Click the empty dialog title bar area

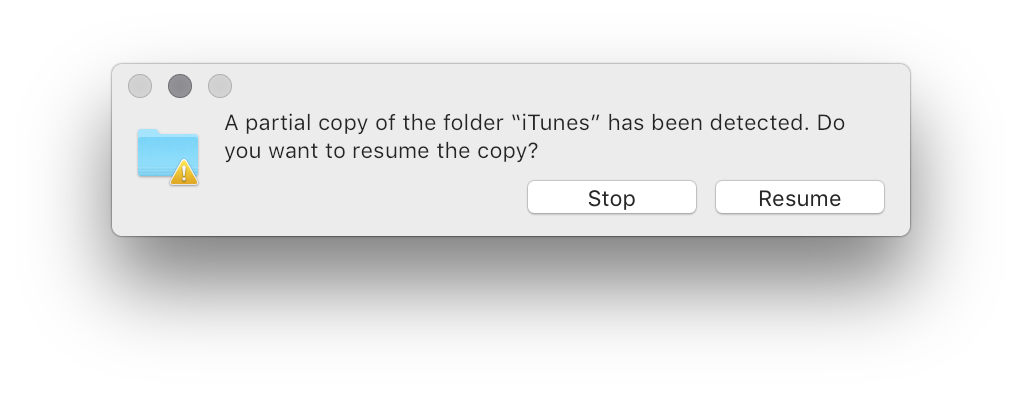click(561, 86)
